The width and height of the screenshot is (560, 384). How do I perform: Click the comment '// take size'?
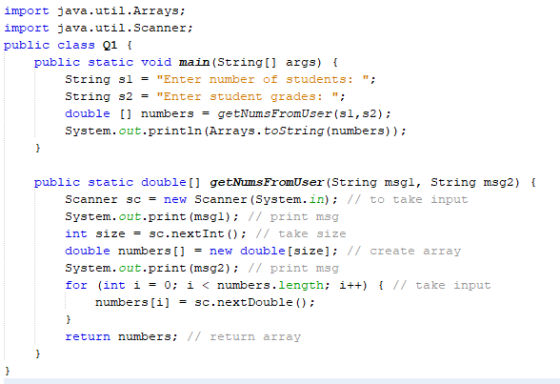[301, 234]
